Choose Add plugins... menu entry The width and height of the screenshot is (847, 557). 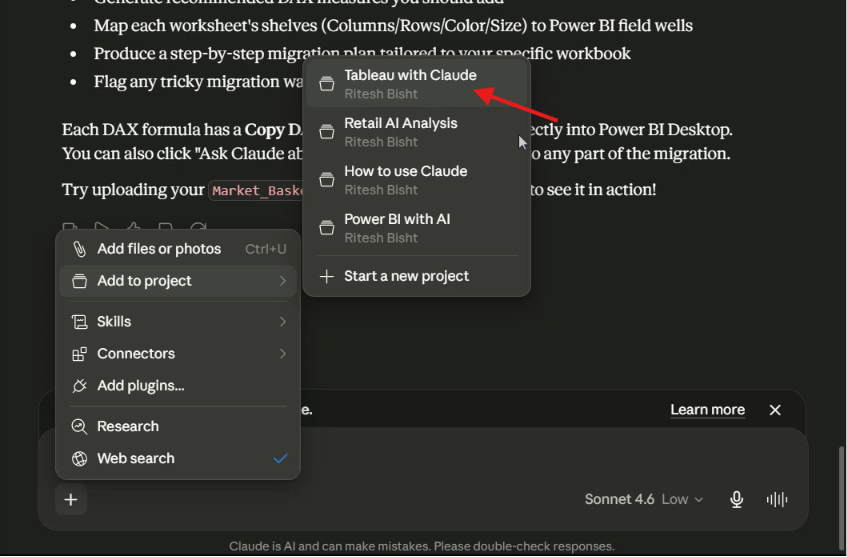tap(178, 386)
